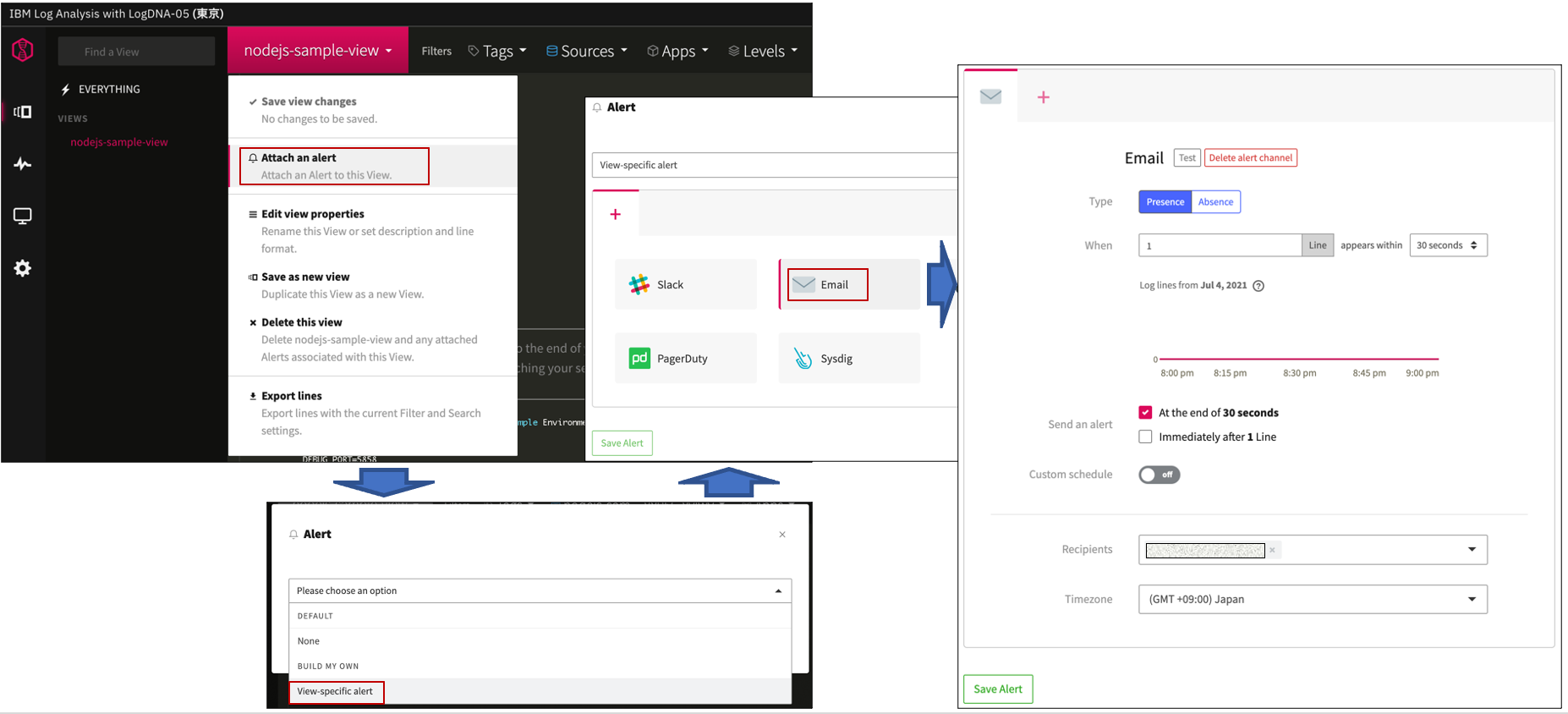Choose Attach an alert menu item

point(373,166)
